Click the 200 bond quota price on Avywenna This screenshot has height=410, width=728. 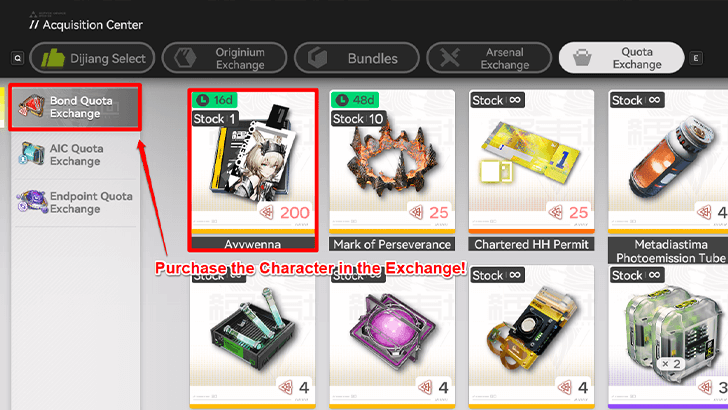(285, 213)
